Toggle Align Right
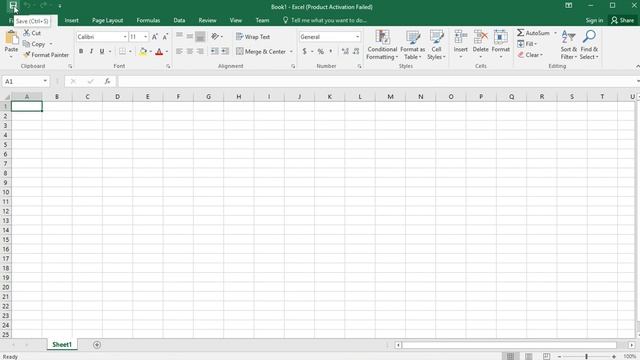 click(x=200, y=51)
